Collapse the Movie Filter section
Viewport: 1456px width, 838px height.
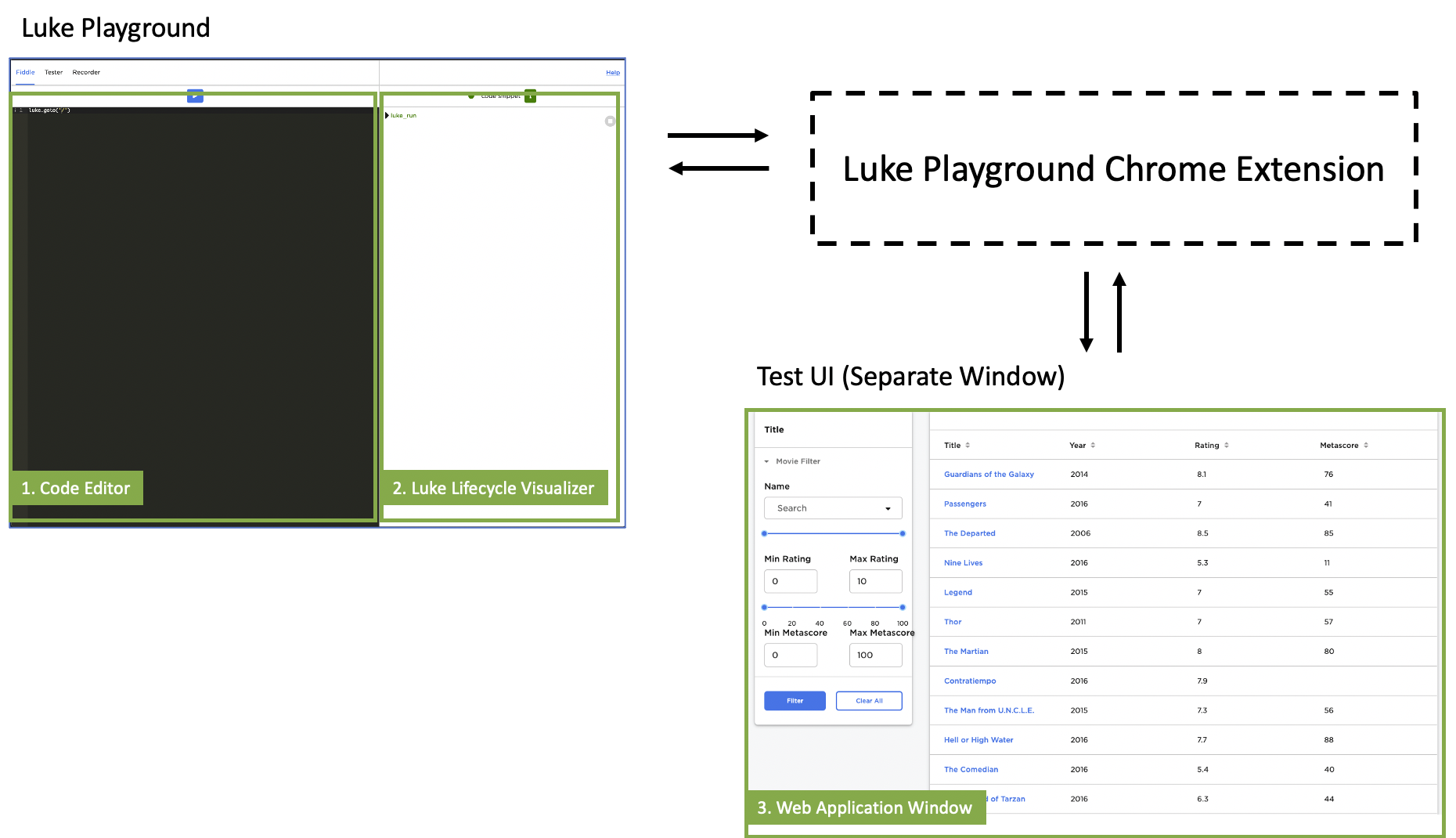pyautogui.click(x=767, y=461)
